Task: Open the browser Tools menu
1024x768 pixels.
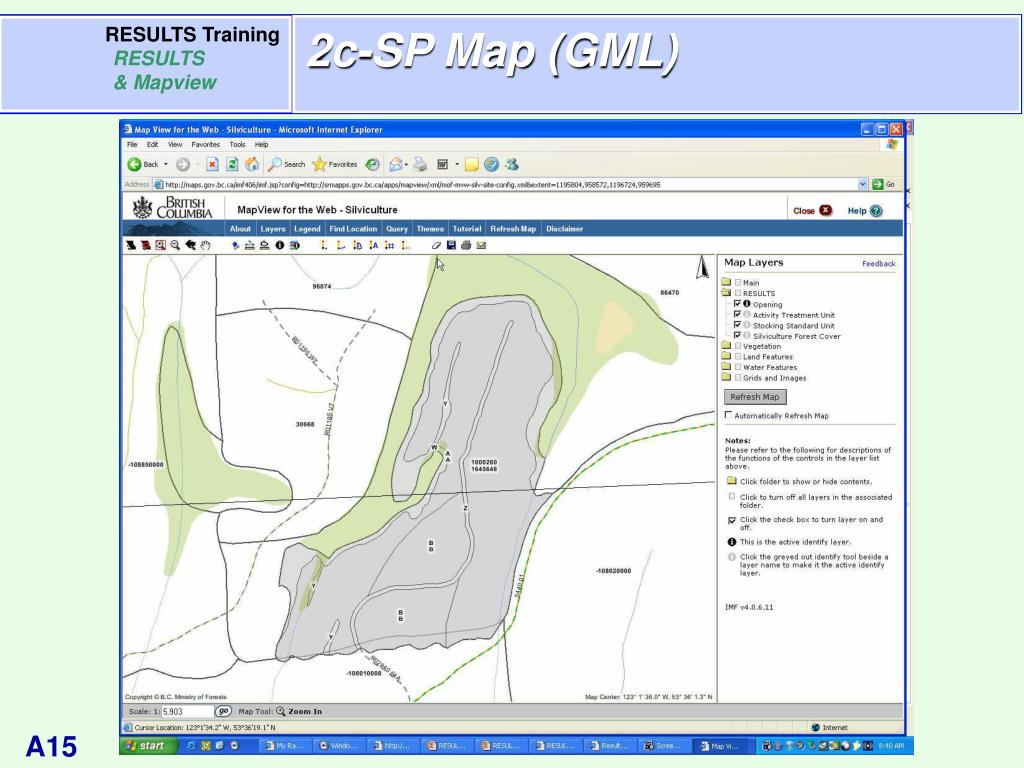Action: 237,144
